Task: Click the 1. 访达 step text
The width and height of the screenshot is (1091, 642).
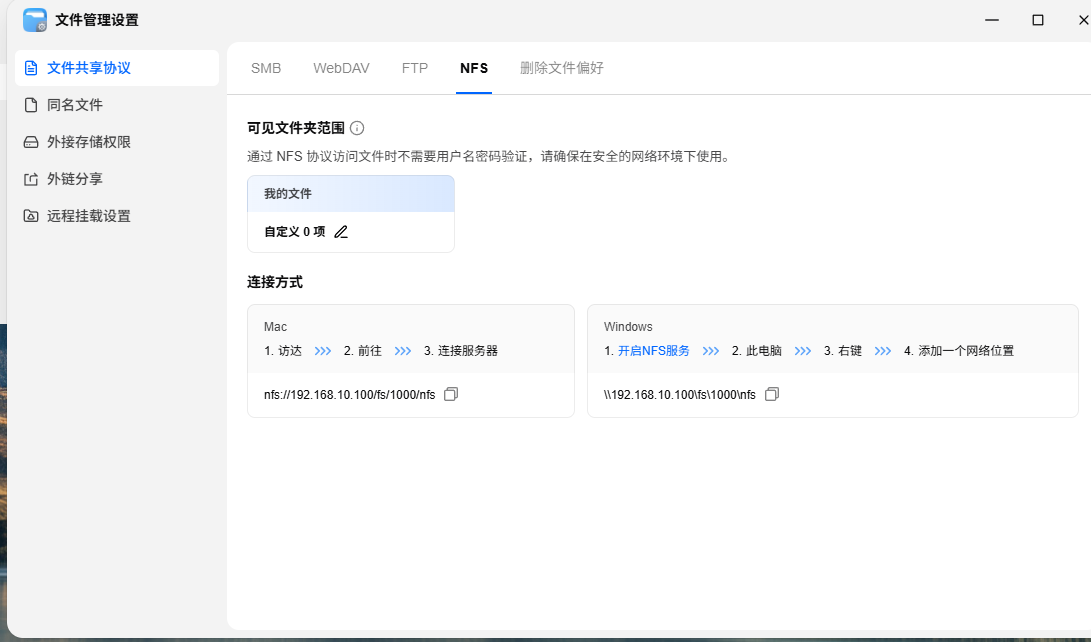Action: 283,351
